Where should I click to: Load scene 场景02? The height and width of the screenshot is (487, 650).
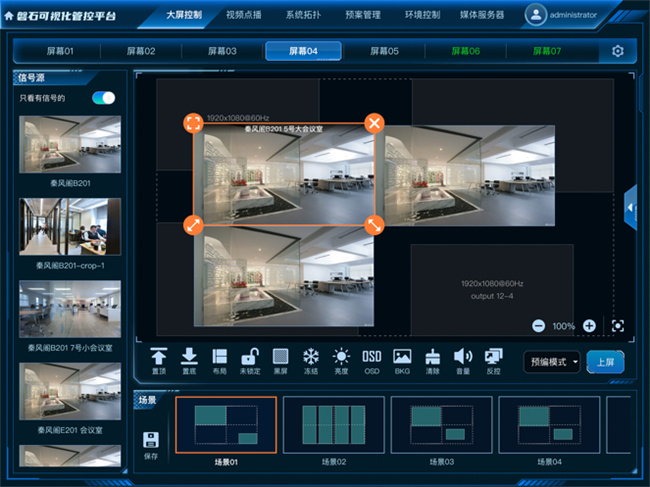click(x=334, y=425)
